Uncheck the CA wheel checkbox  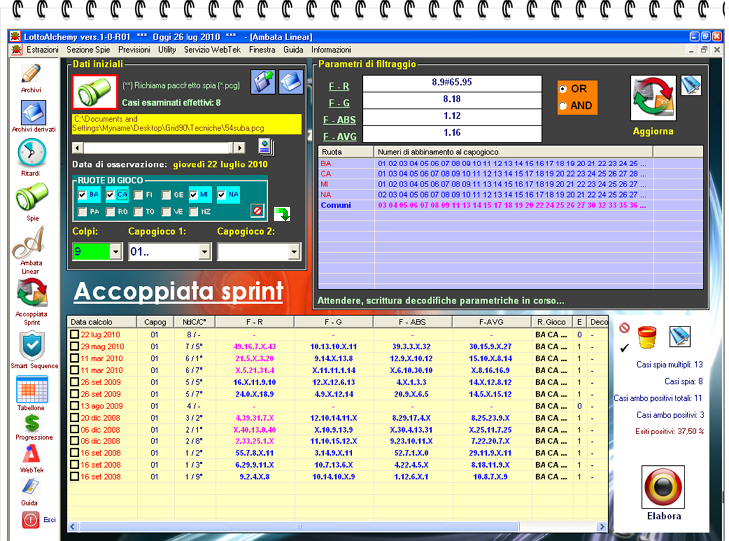(x=110, y=195)
